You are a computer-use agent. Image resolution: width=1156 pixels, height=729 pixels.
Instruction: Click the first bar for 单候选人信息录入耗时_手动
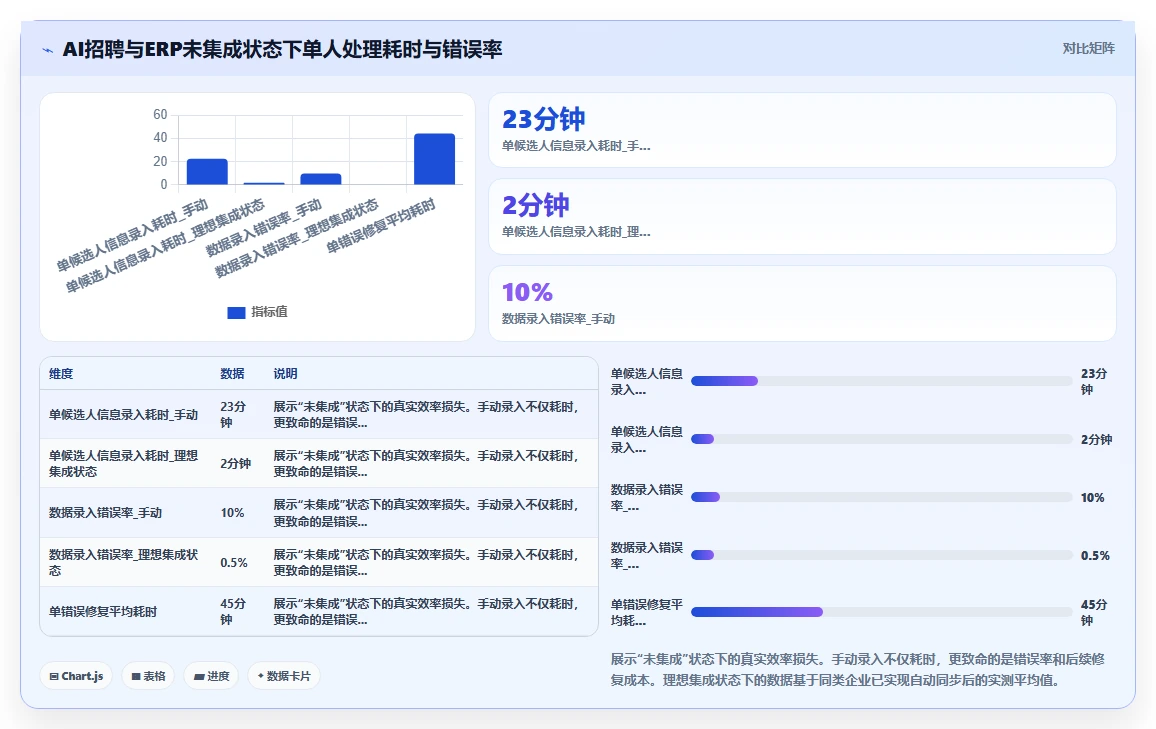click(x=207, y=171)
